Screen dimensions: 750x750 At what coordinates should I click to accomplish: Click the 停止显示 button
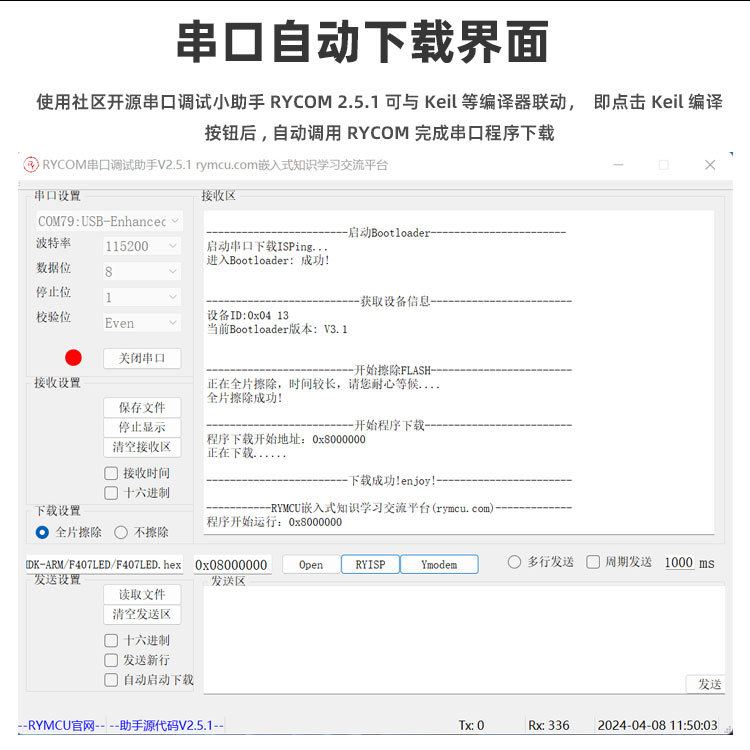[142, 427]
